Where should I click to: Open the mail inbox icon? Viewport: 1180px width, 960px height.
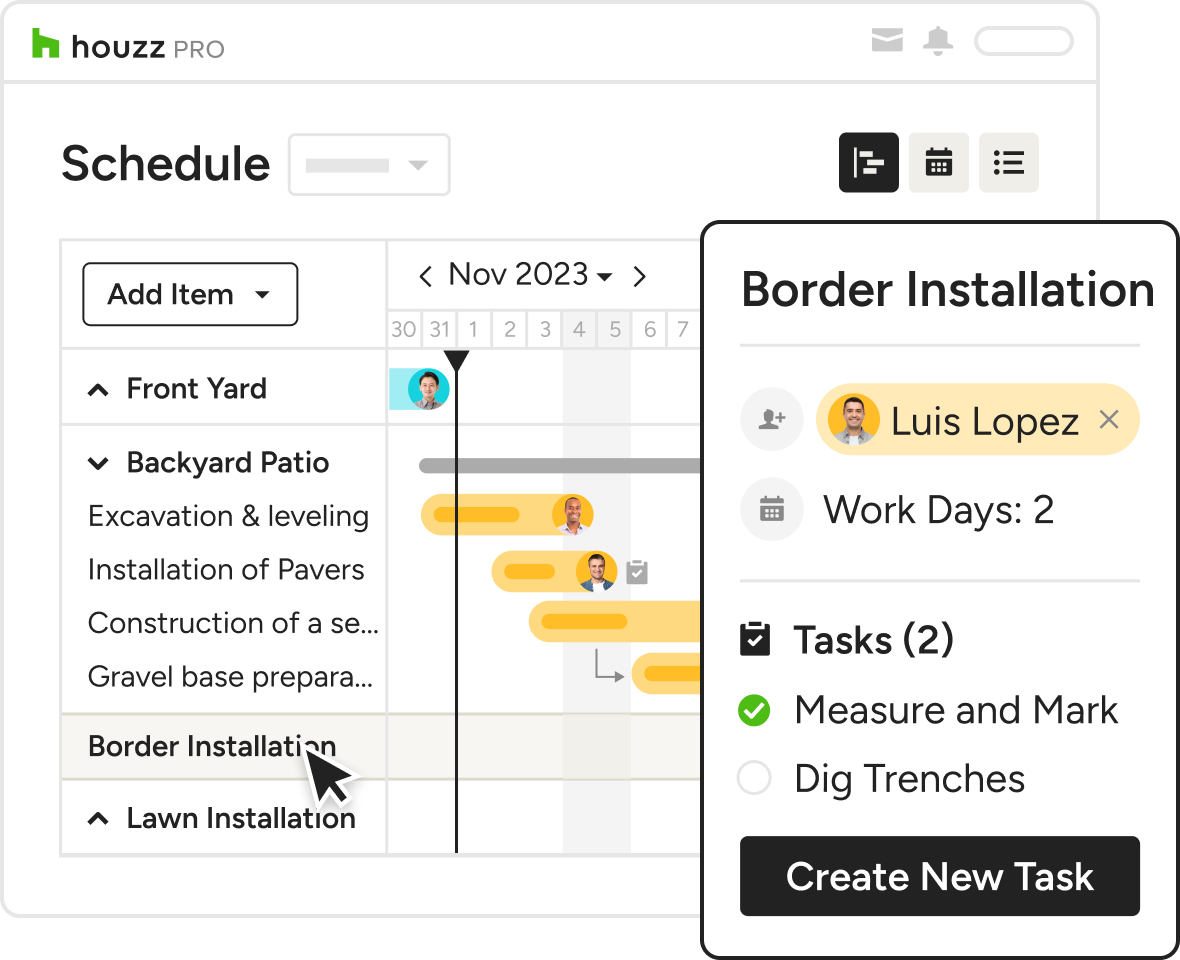click(887, 41)
